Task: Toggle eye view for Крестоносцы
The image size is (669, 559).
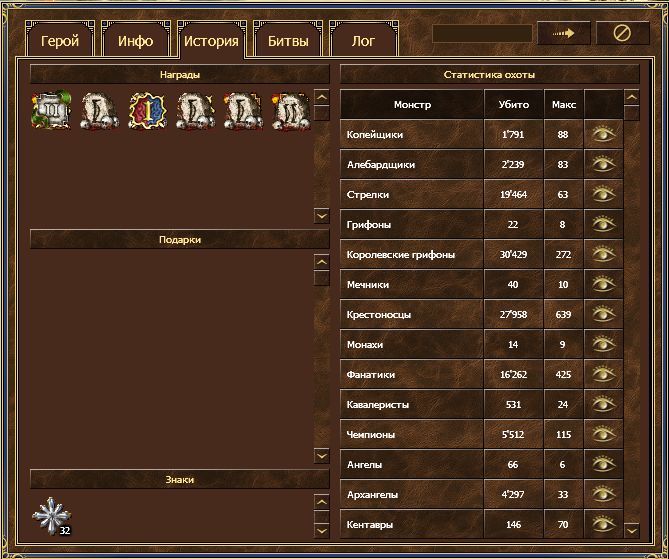Action: pyautogui.click(x=603, y=314)
